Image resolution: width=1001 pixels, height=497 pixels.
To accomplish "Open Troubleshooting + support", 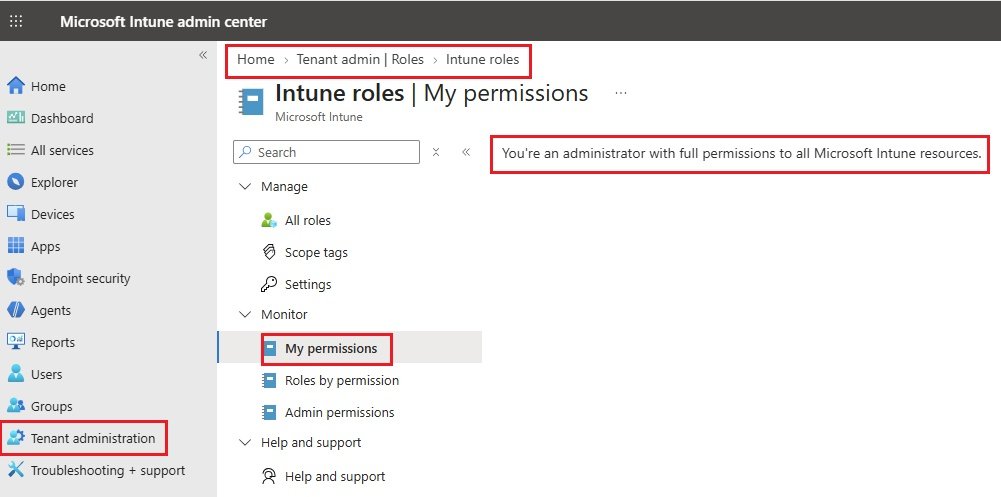I will (108, 470).
